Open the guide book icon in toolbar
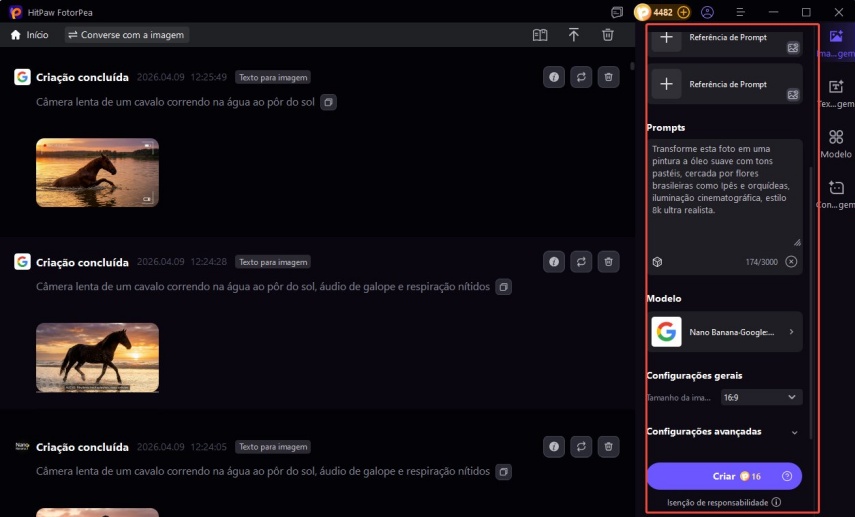 point(540,35)
